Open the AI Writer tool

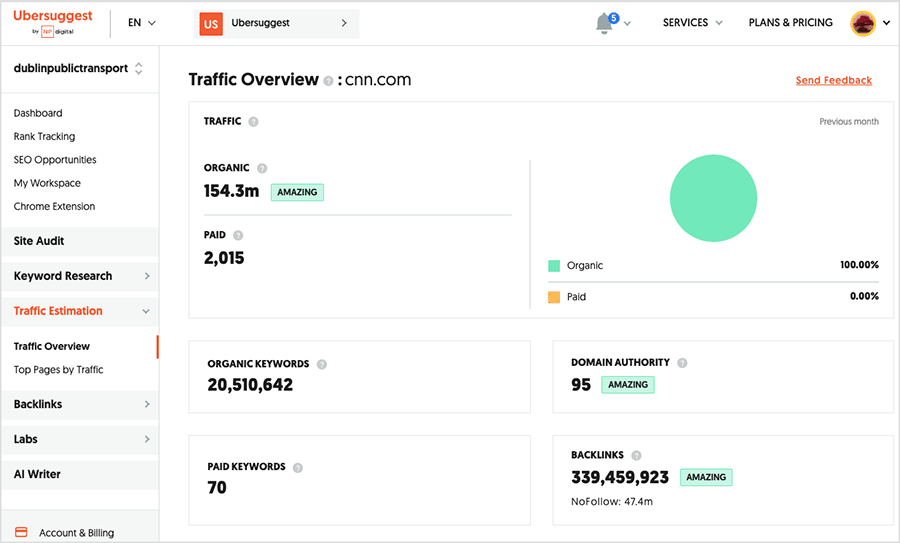coord(80,475)
